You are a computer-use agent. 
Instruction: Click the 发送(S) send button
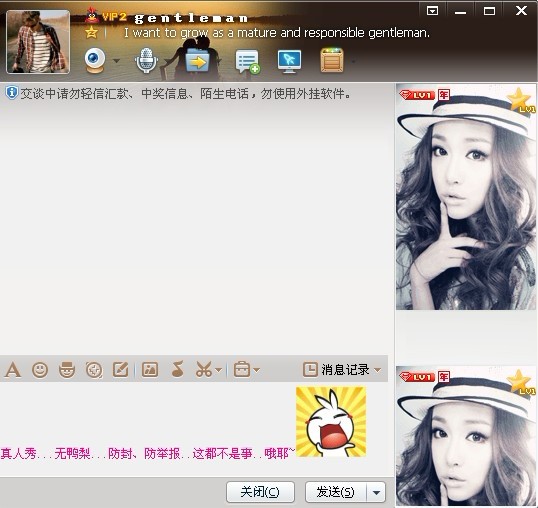tap(336, 492)
